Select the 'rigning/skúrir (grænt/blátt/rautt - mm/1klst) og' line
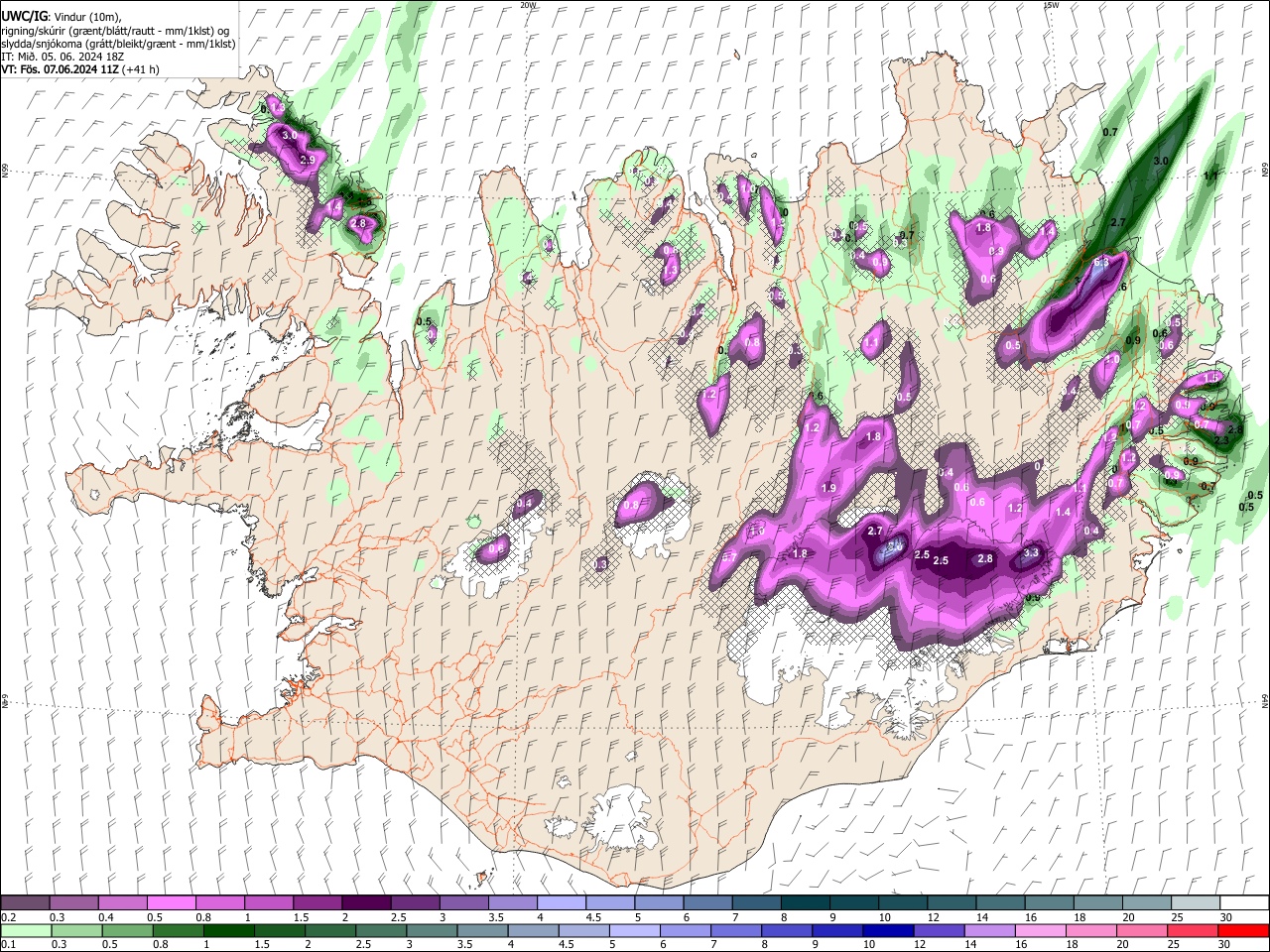Screen dimensions: 1270x952 115,31
